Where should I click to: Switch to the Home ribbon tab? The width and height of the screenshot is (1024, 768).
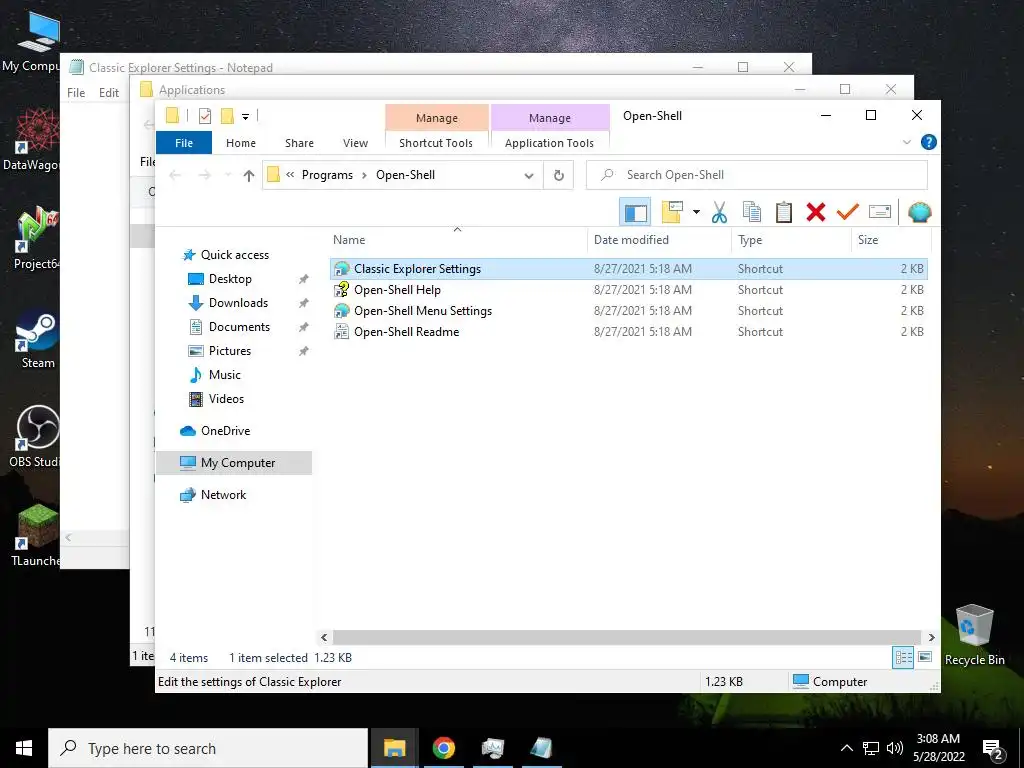pyautogui.click(x=241, y=142)
